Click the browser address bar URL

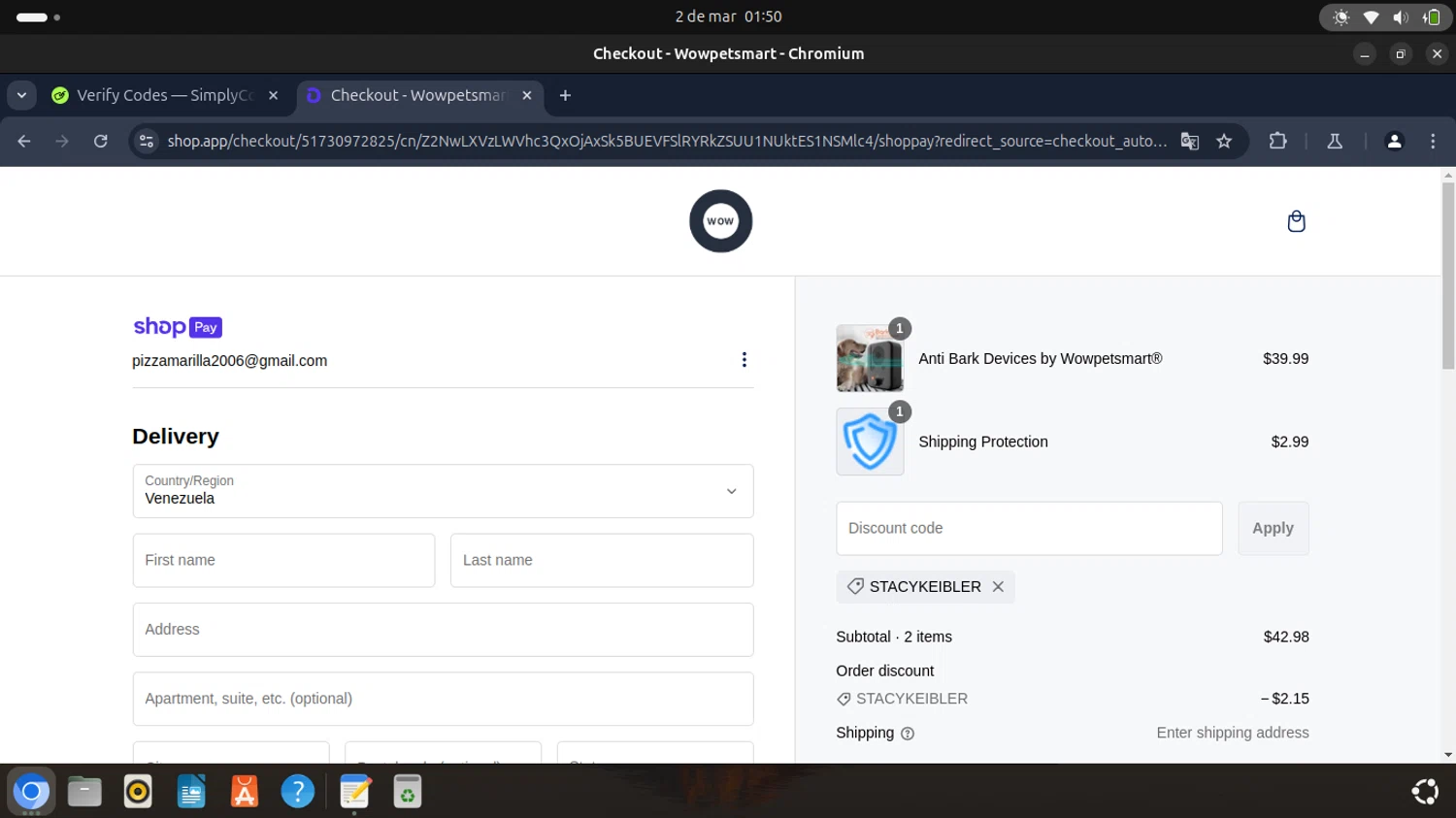click(667, 142)
